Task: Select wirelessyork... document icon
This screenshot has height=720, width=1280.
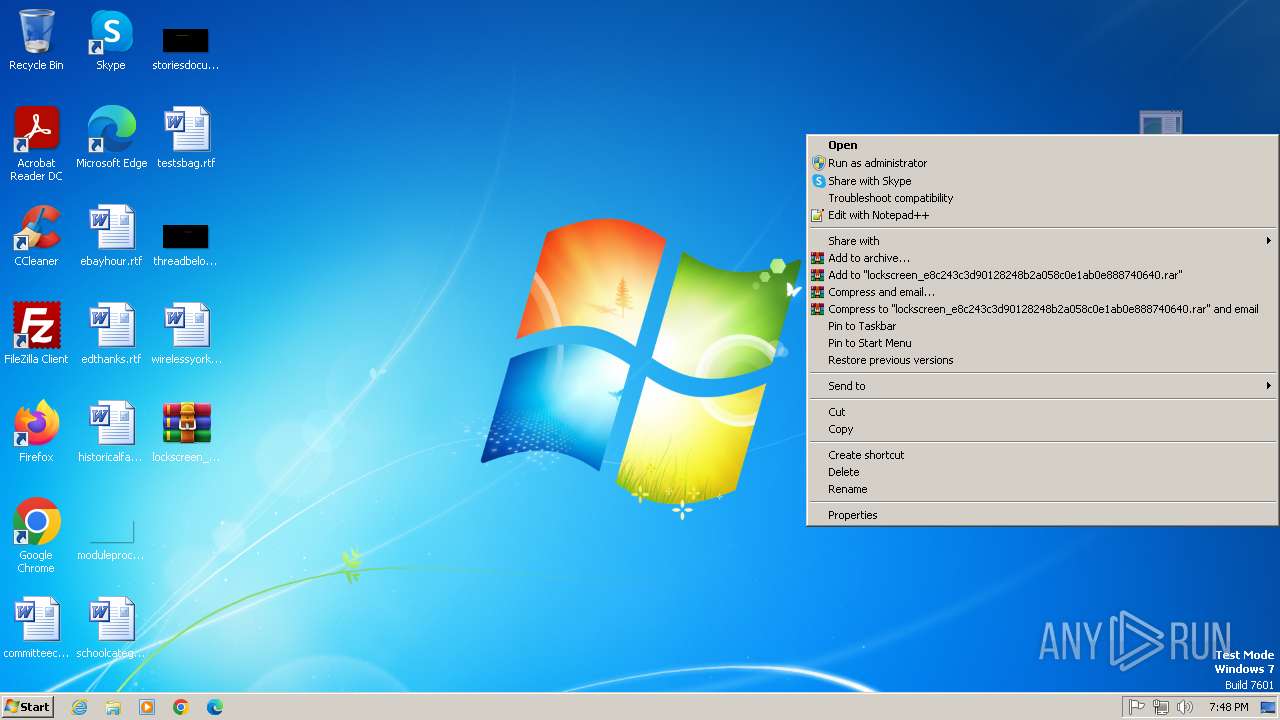Action: (x=186, y=333)
